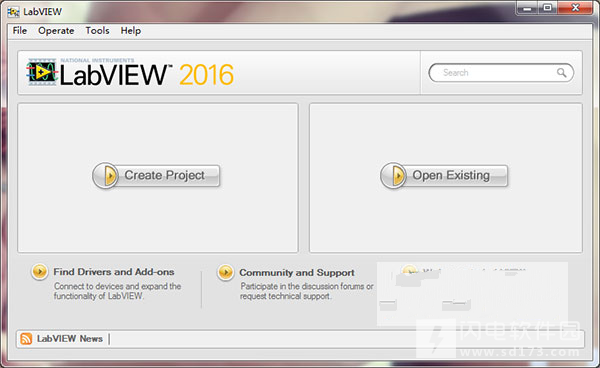Viewport: 600px width, 368px height.
Task: Click the LabVIEW icon in title bar
Action: 13,12
